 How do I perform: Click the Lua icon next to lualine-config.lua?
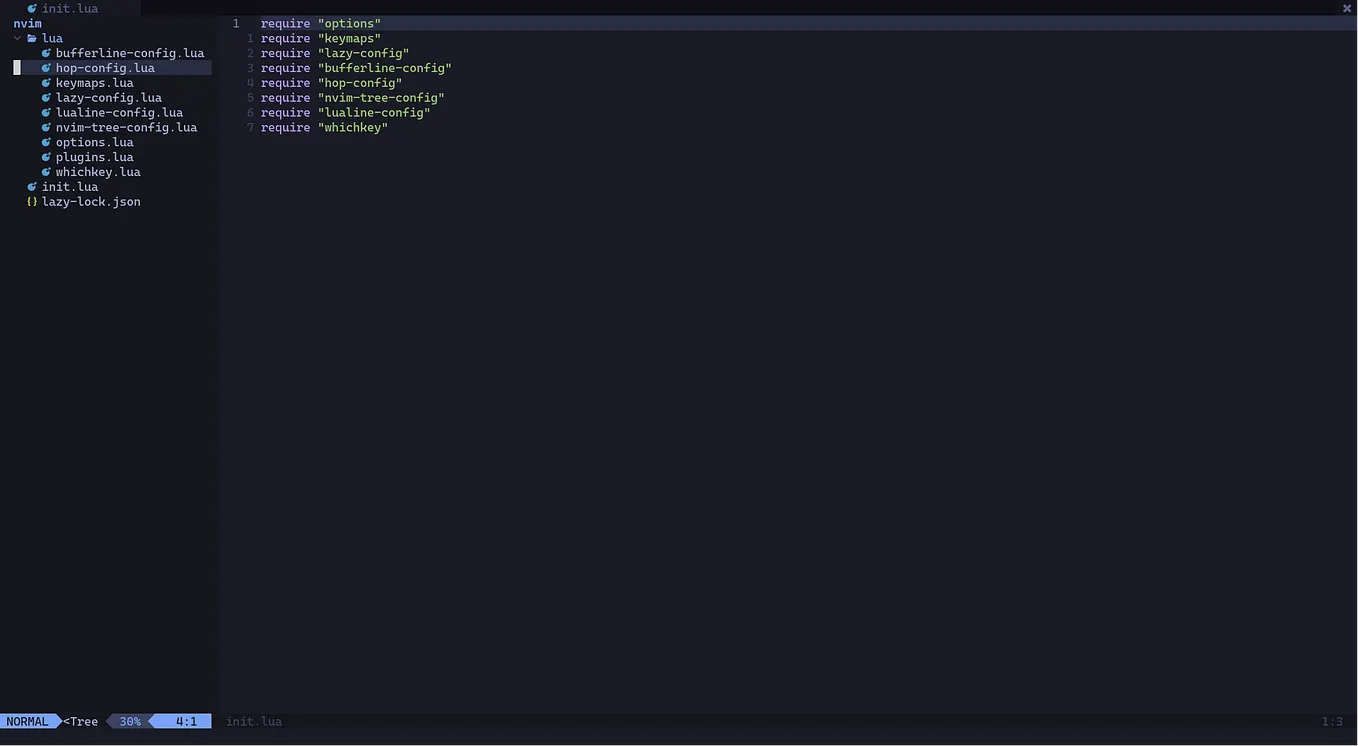pos(45,112)
